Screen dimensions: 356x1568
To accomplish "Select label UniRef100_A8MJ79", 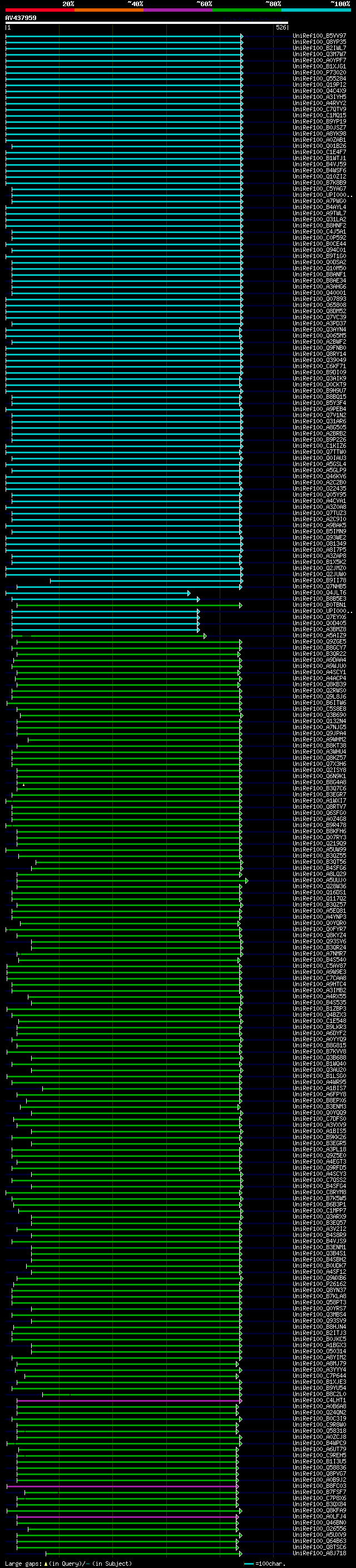I will tap(319, 1363).
